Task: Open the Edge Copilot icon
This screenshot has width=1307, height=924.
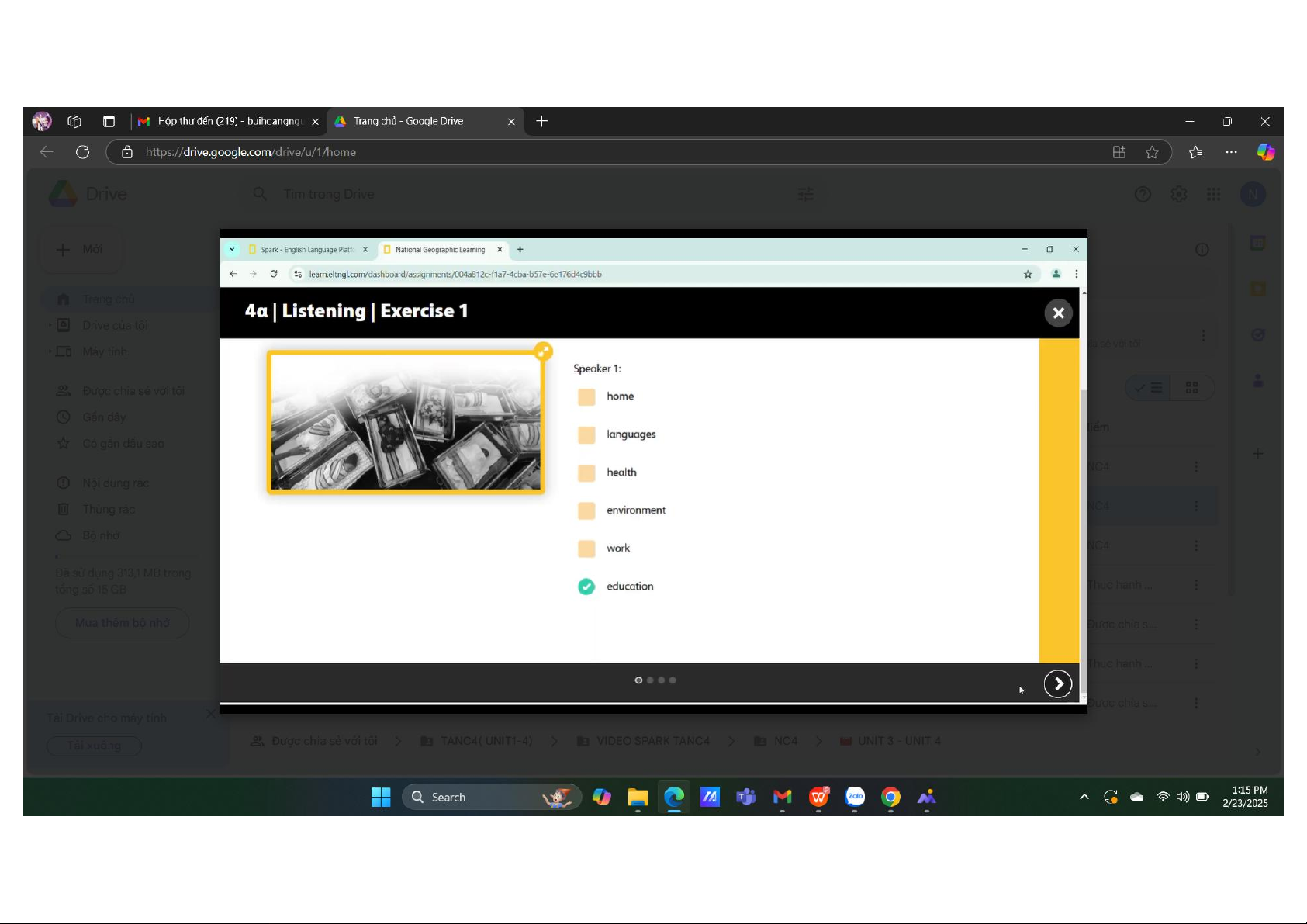Action: pos(1265,152)
